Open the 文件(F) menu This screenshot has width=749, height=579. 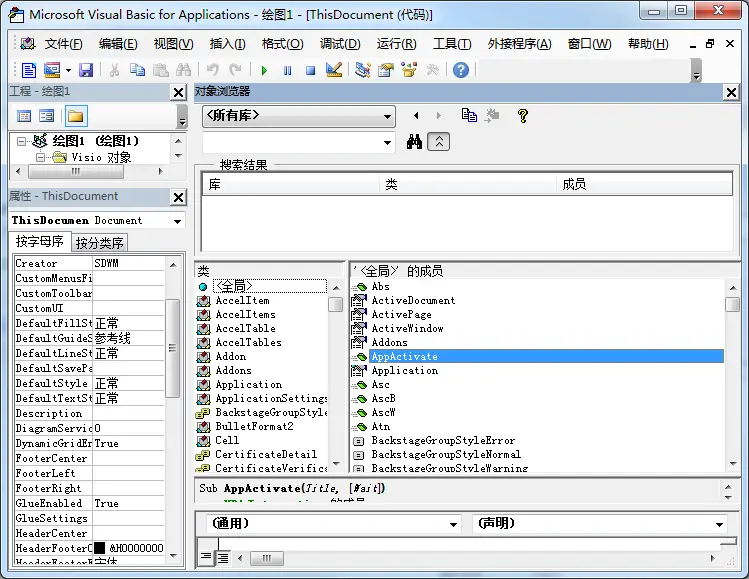(63, 44)
